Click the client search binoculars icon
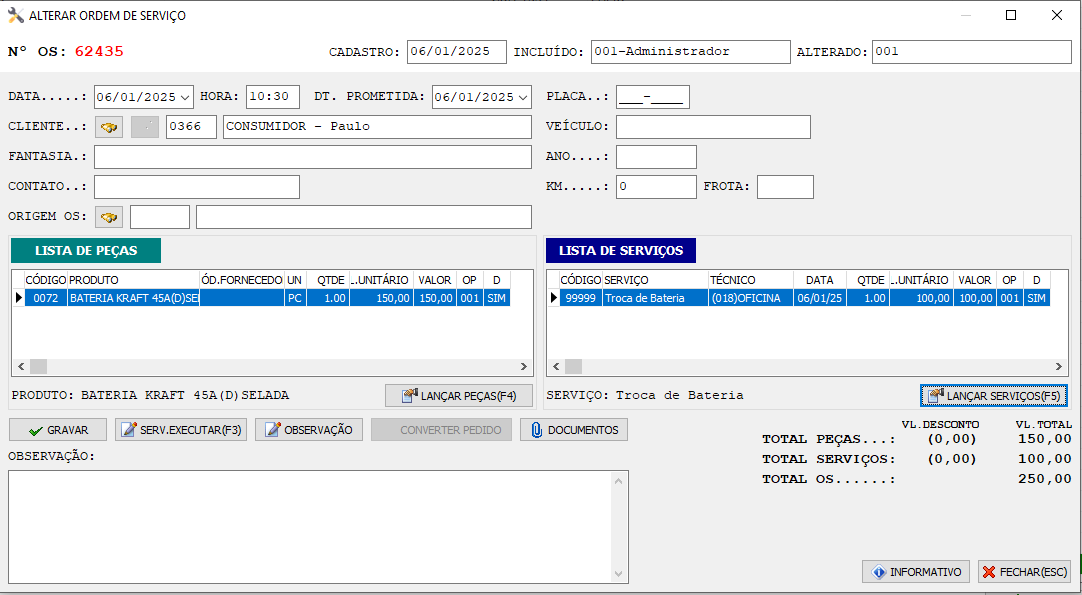 point(109,127)
